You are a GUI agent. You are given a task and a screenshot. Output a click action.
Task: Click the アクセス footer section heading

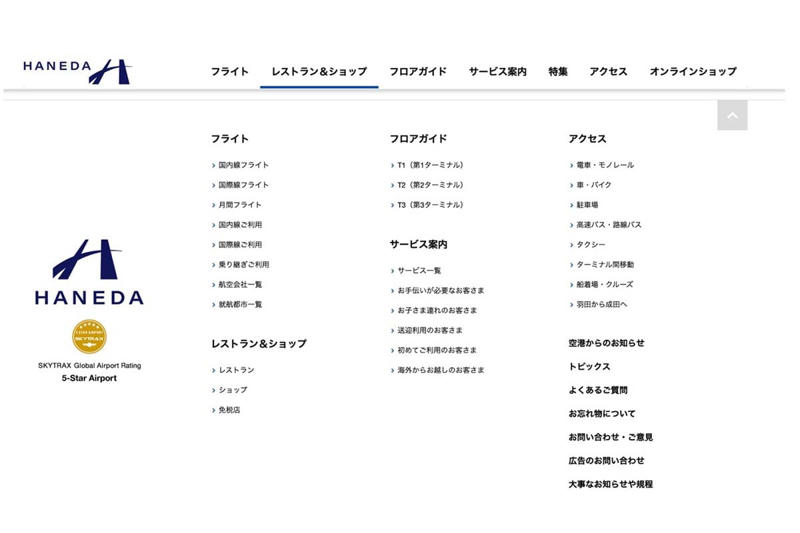pos(587,139)
